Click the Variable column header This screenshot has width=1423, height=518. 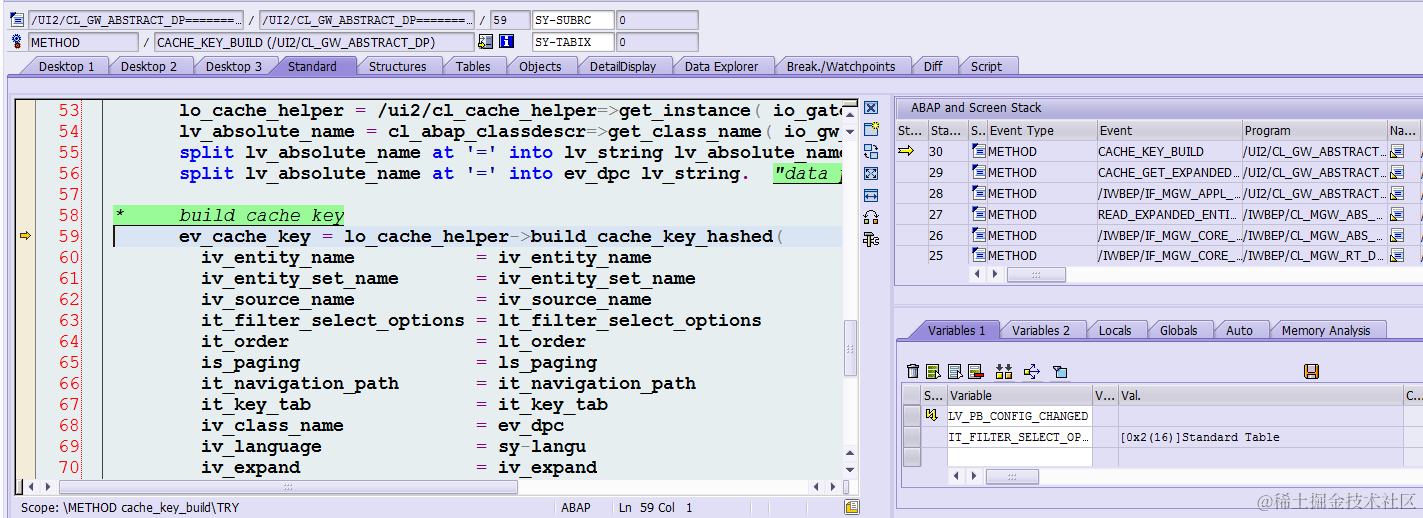tap(1019, 395)
